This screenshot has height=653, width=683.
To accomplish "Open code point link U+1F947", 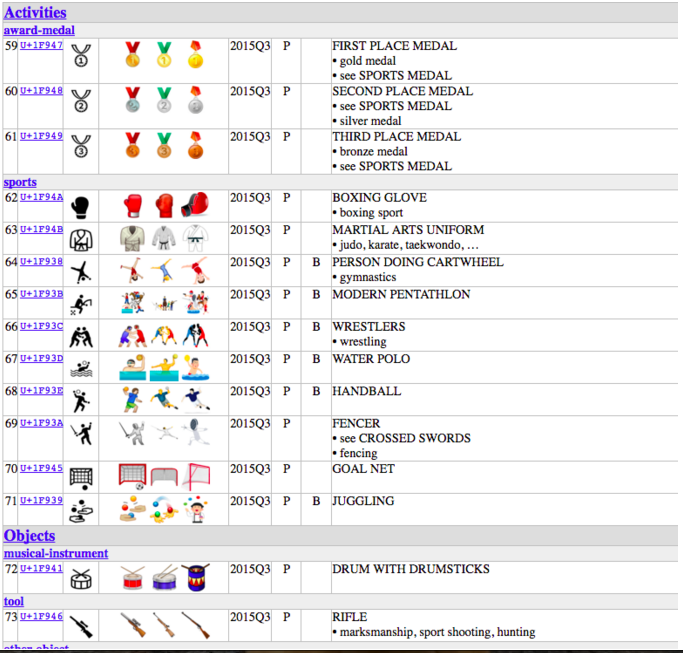I will (41, 46).
